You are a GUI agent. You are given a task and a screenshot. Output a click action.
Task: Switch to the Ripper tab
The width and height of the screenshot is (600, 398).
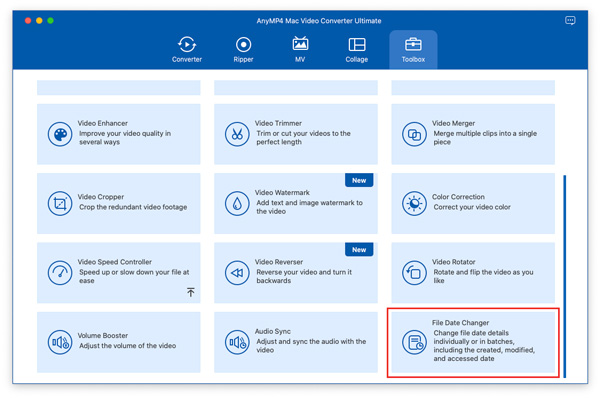click(x=243, y=49)
